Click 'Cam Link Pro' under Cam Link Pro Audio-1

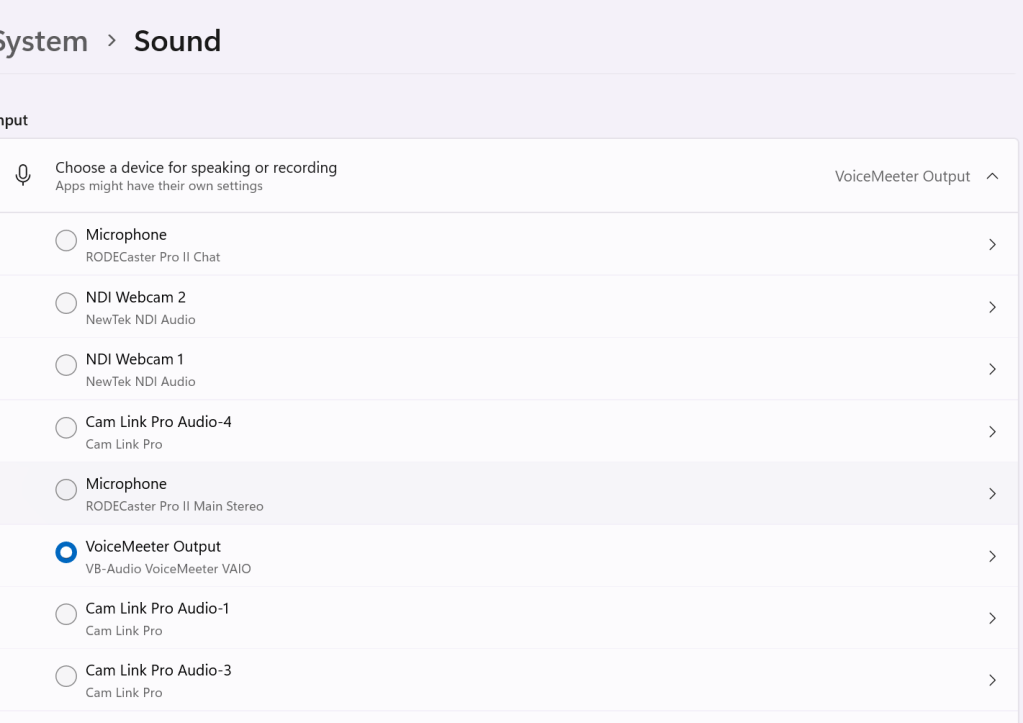tap(124, 631)
